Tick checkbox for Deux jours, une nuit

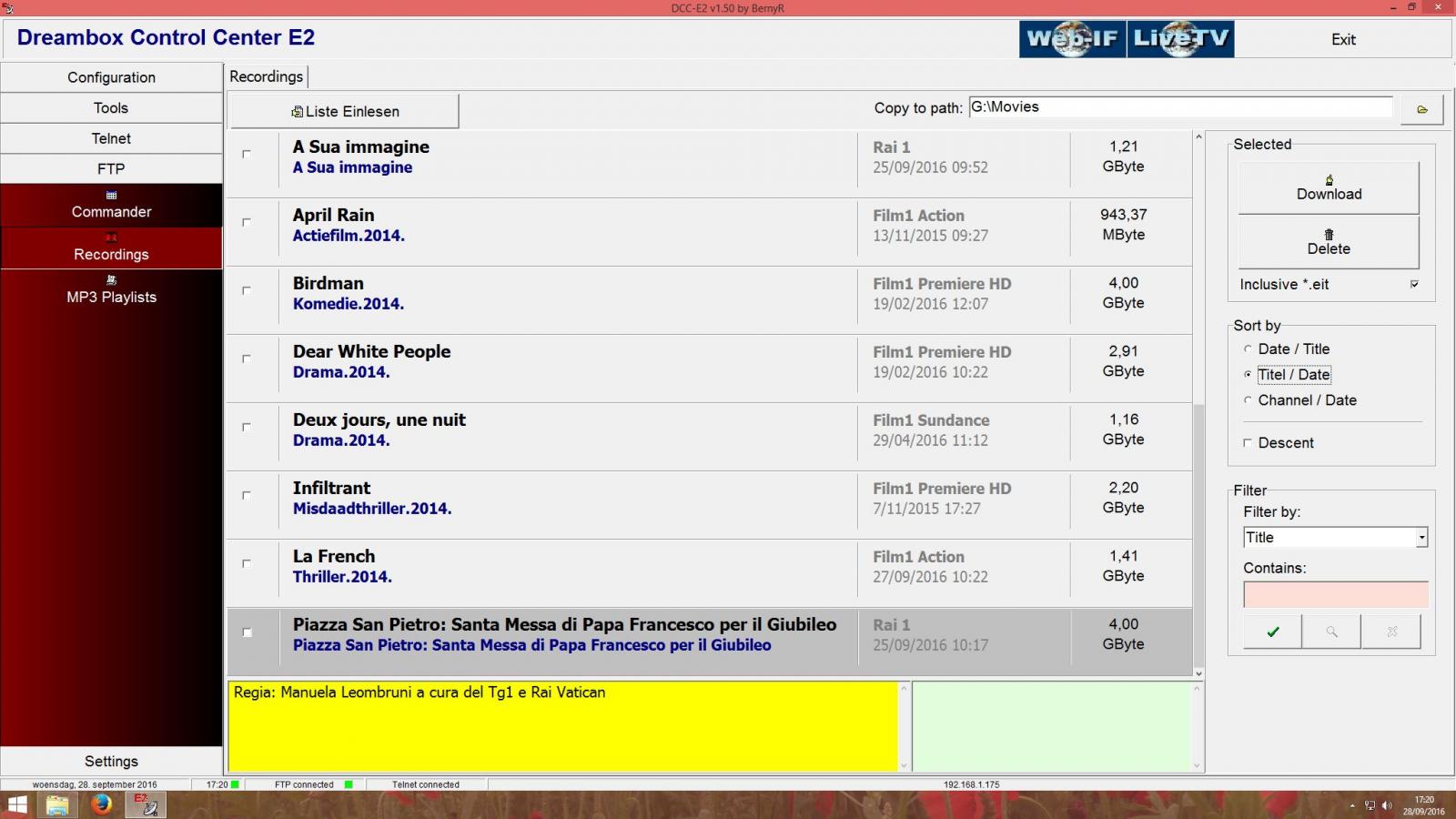(246, 427)
